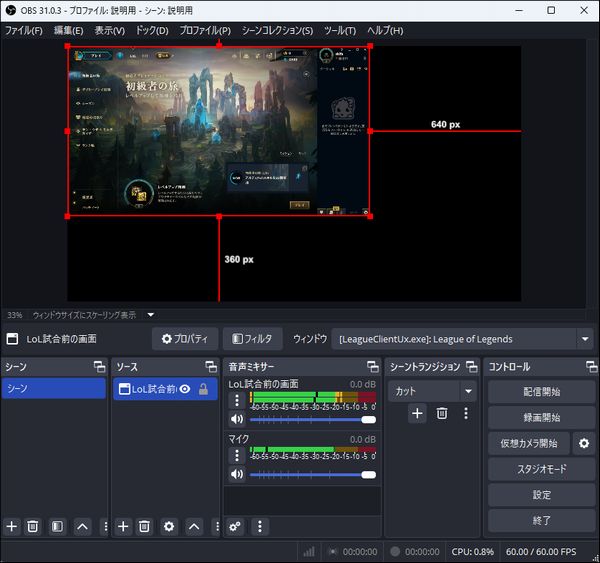This screenshot has height=563, width=600.
Task: Toggle visibility eye of LoL試合前 source
Action: click(x=185, y=389)
